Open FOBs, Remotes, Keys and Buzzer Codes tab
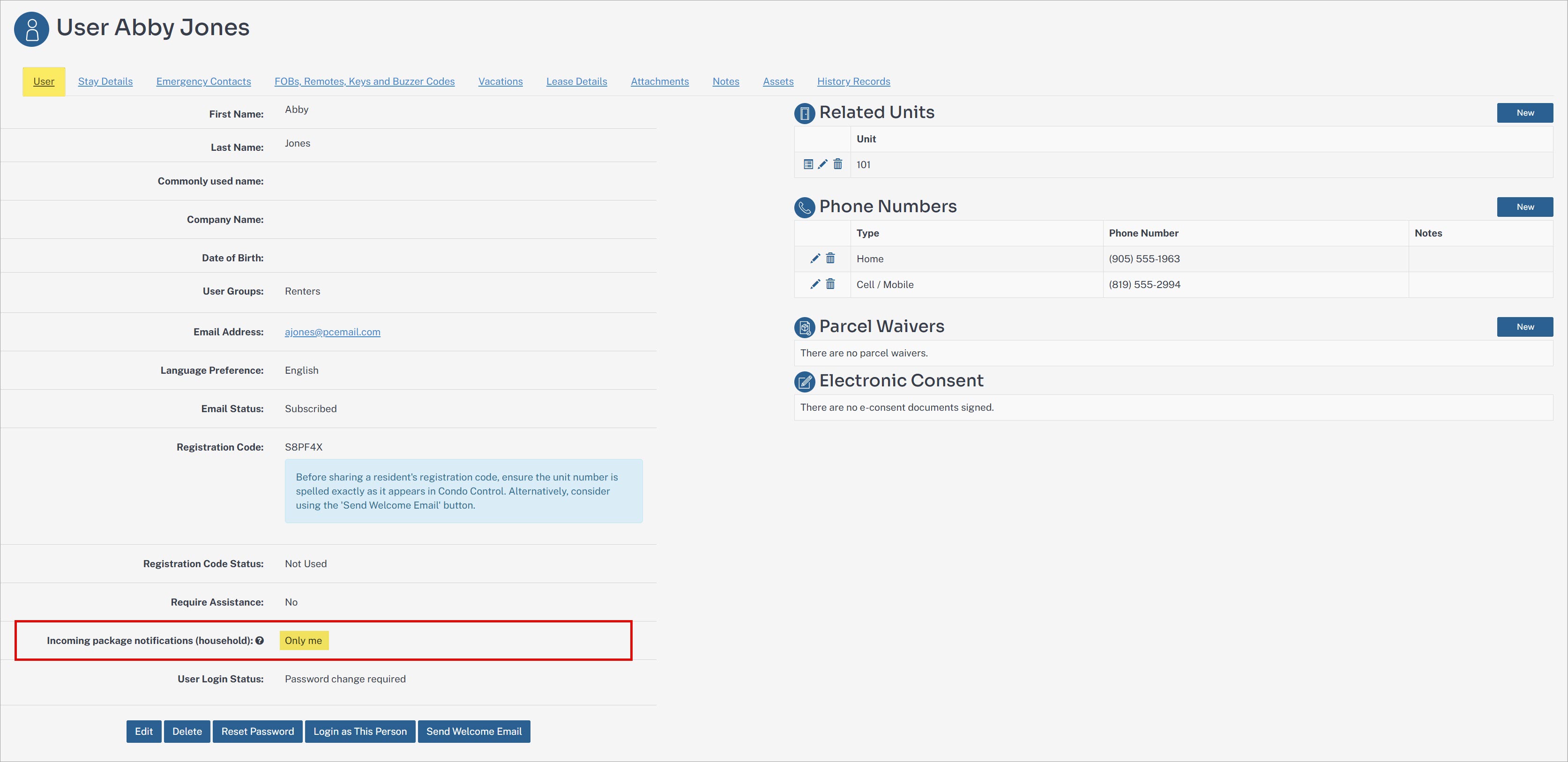Viewport: 1568px width, 762px height. click(365, 81)
